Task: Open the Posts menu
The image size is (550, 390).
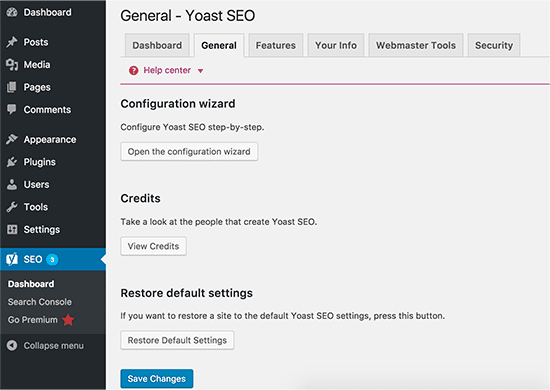Action: [36, 42]
